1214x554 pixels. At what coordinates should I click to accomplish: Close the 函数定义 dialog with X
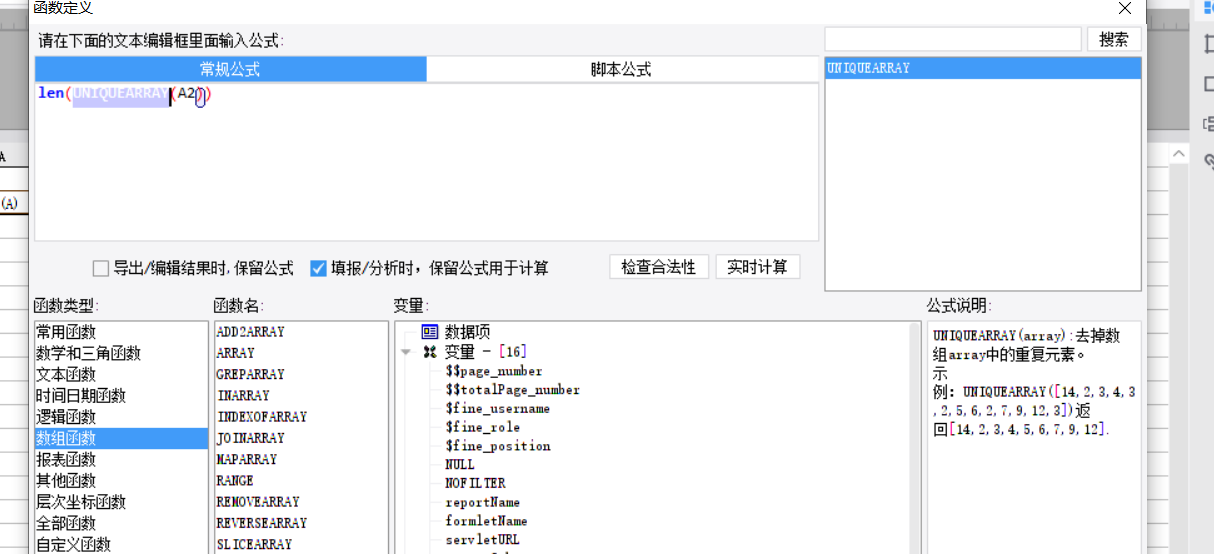coord(1125,8)
